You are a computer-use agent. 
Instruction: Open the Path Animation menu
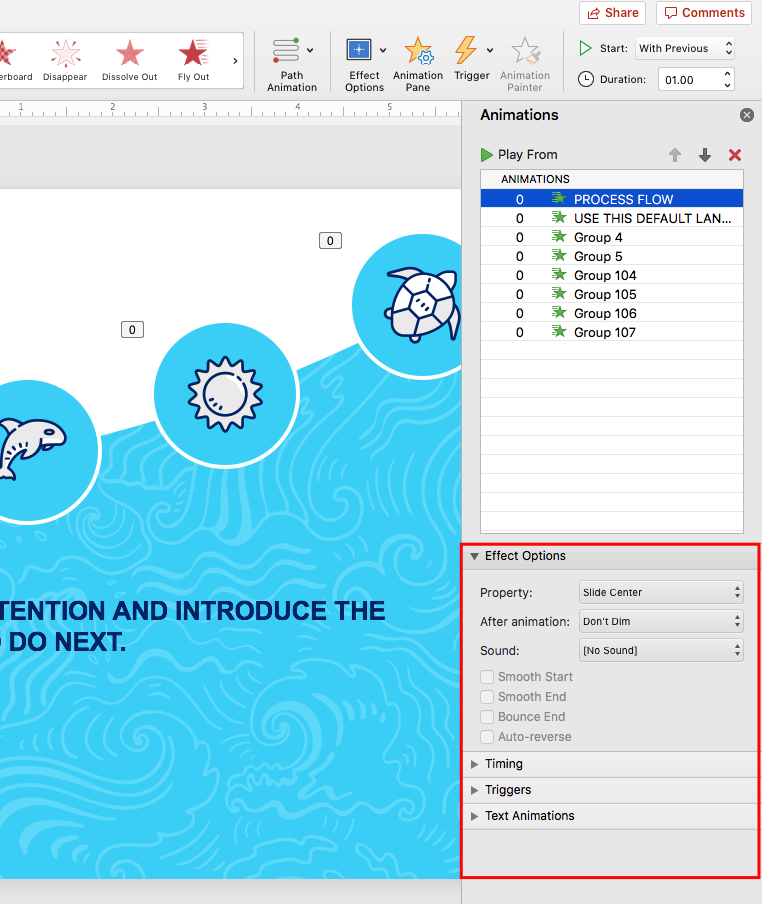coord(291,64)
